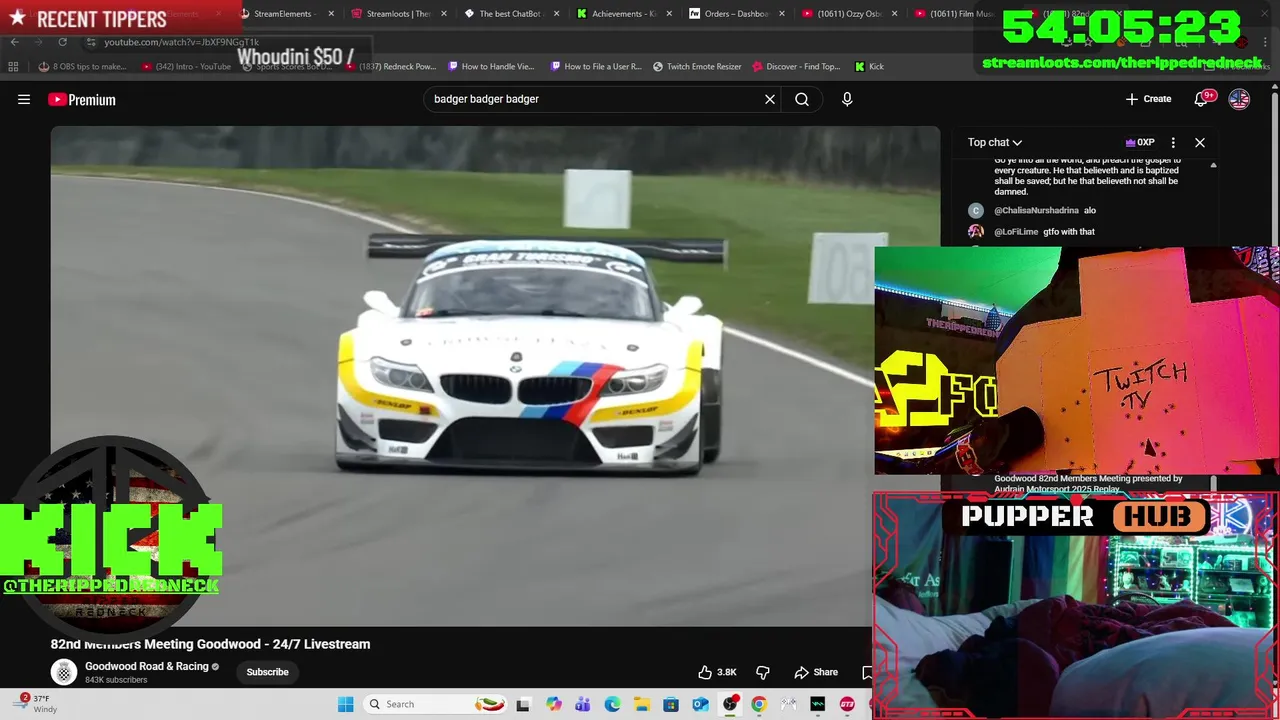Open the Intro - YouTube bookmark
The width and height of the screenshot is (1280, 720).
click(x=186, y=66)
